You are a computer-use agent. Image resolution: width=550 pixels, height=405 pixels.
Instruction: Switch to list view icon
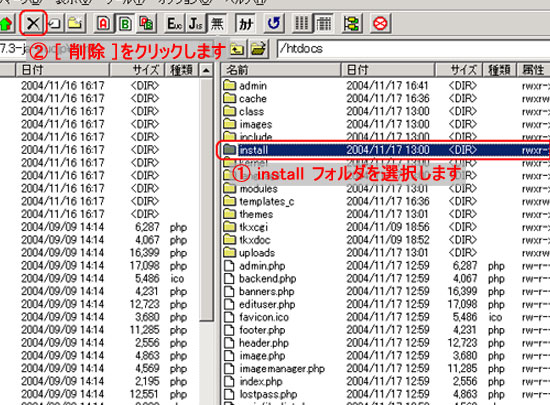[x=302, y=23]
